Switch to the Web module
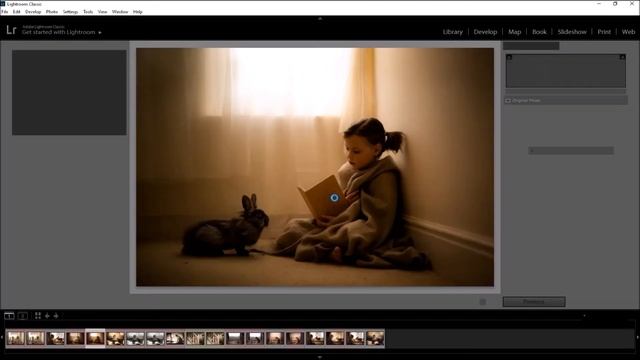Image resolution: width=640 pixels, height=360 pixels. [x=628, y=32]
